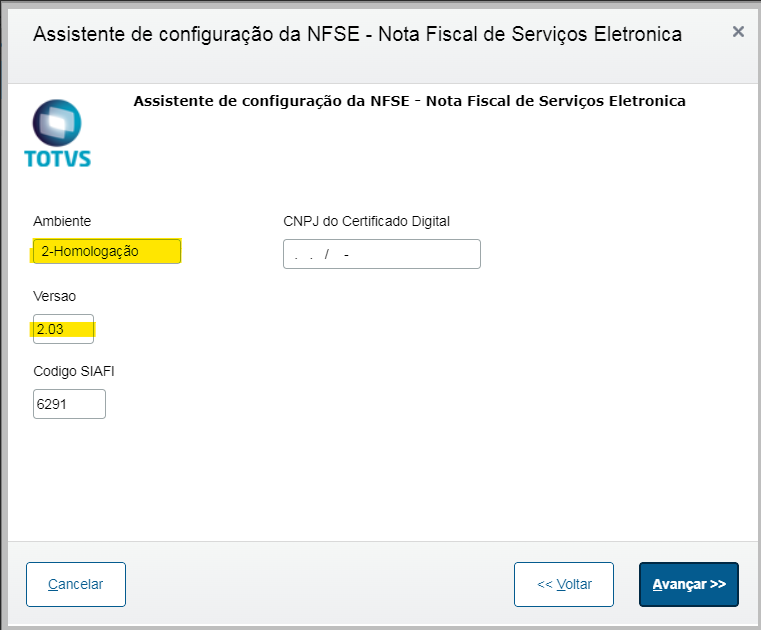Click the gray header strip below the title
761x630 pixels.
point(380,70)
